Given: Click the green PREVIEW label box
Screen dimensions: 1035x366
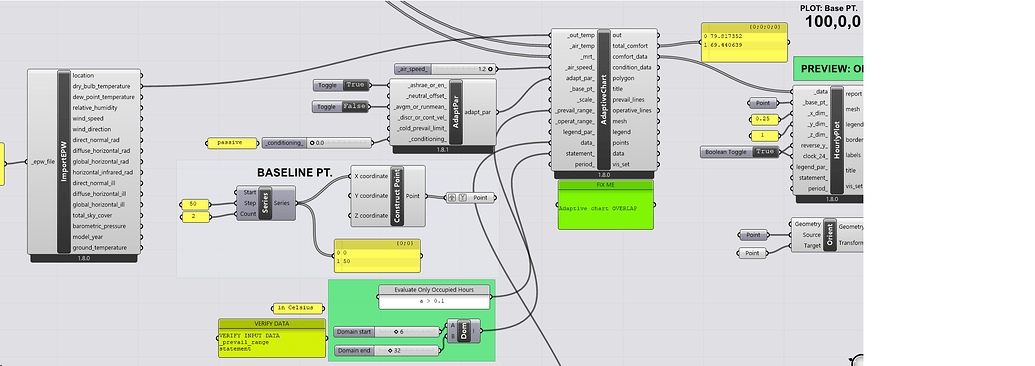Looking at the screenshot, I should [x=828, y=69].
